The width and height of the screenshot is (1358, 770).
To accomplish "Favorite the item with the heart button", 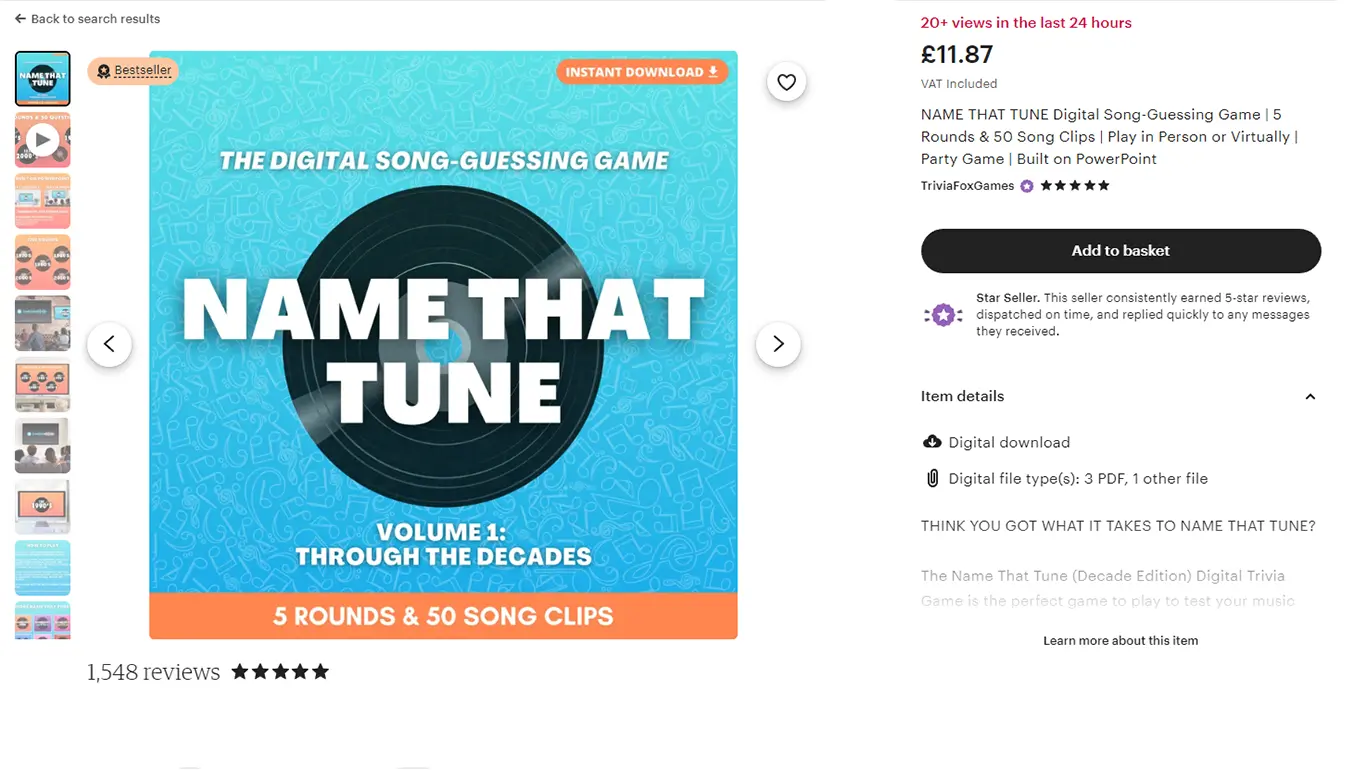I will pos(786,82).
